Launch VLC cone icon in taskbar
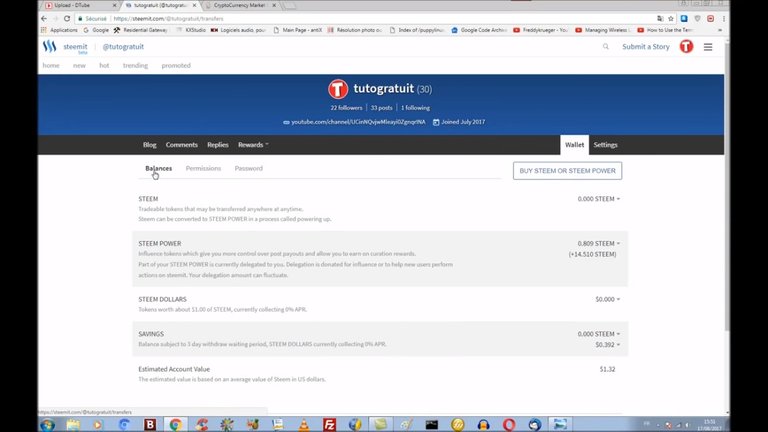The image size is (768, 432). (x=304, y=425)
